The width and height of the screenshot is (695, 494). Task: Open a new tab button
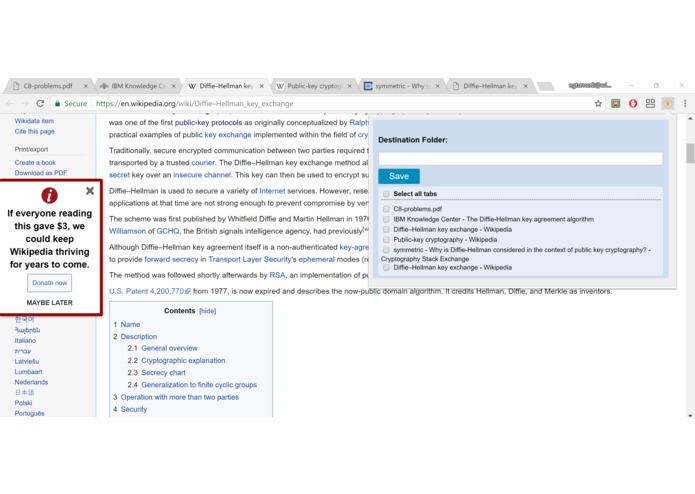[545, 86]
